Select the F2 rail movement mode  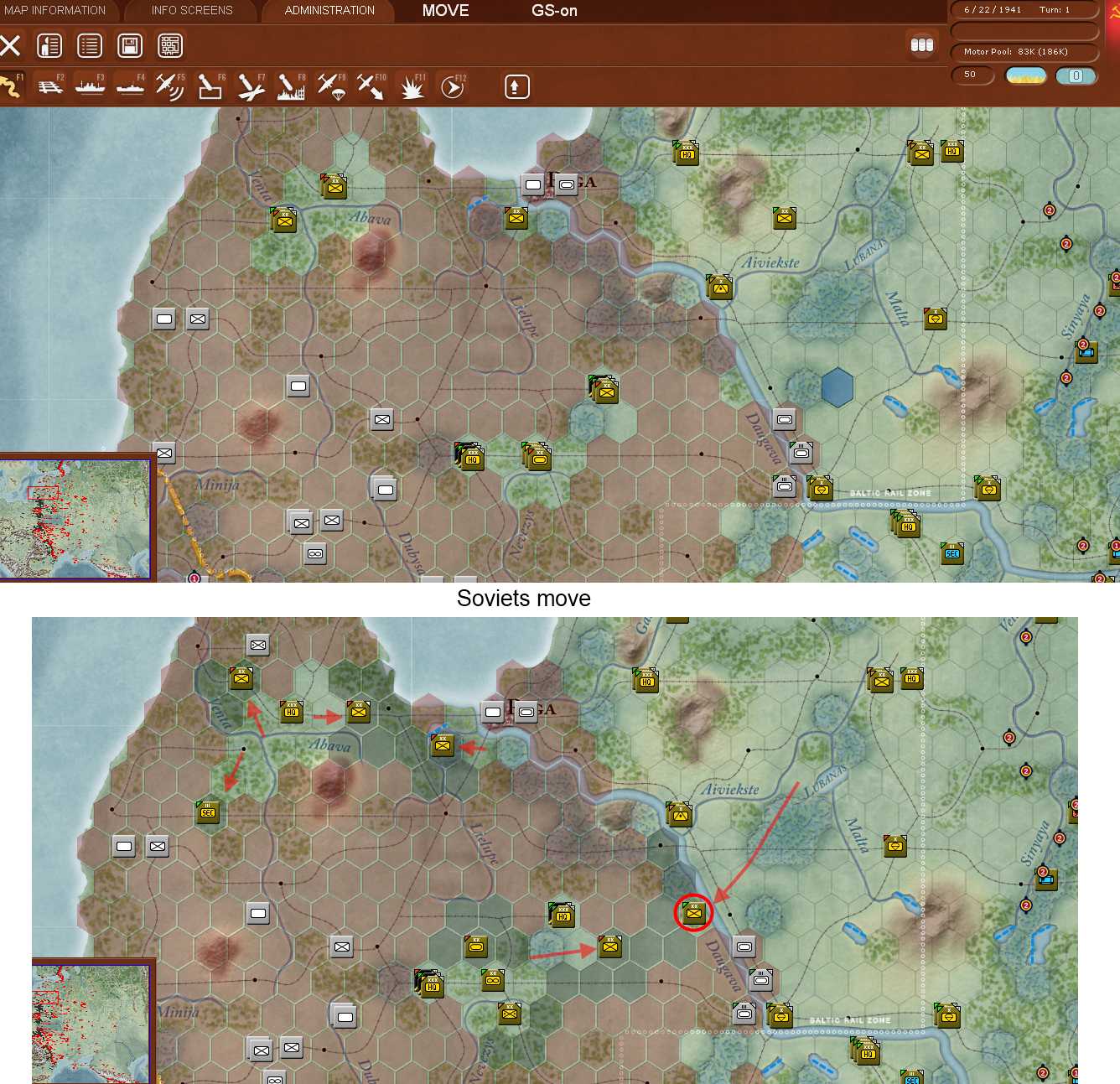click(50, 86)
